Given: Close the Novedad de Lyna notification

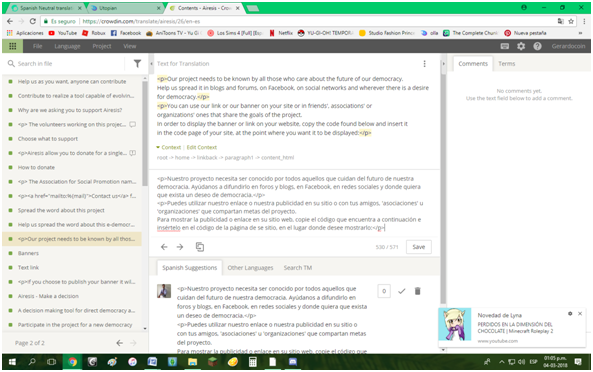Looking at the screenshot, I should (580, 313).
